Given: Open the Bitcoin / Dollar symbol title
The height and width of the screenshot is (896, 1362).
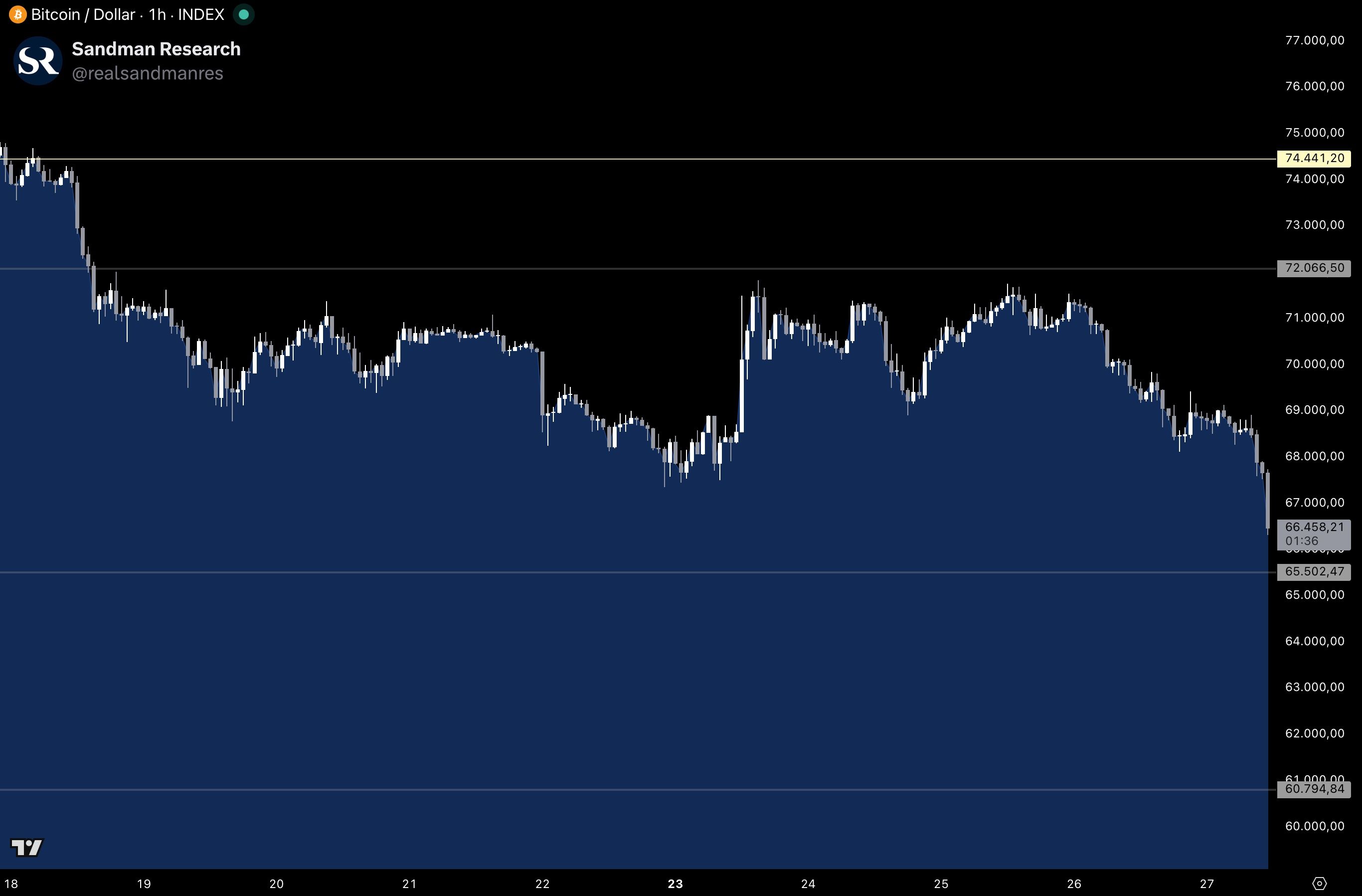Looking at the screenshot, I should (x=83, y=14).
